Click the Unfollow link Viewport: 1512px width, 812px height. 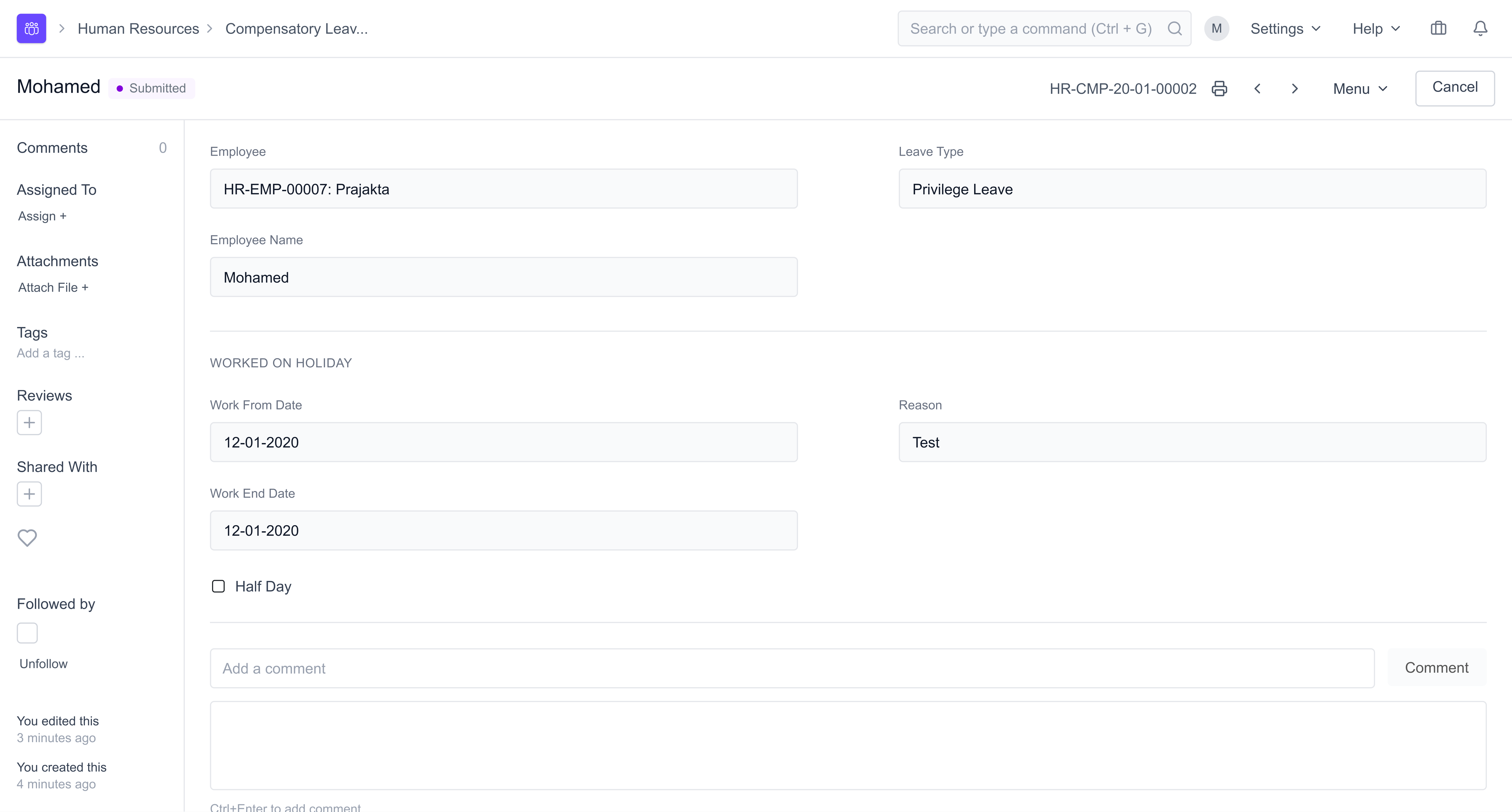click(43, 663)
